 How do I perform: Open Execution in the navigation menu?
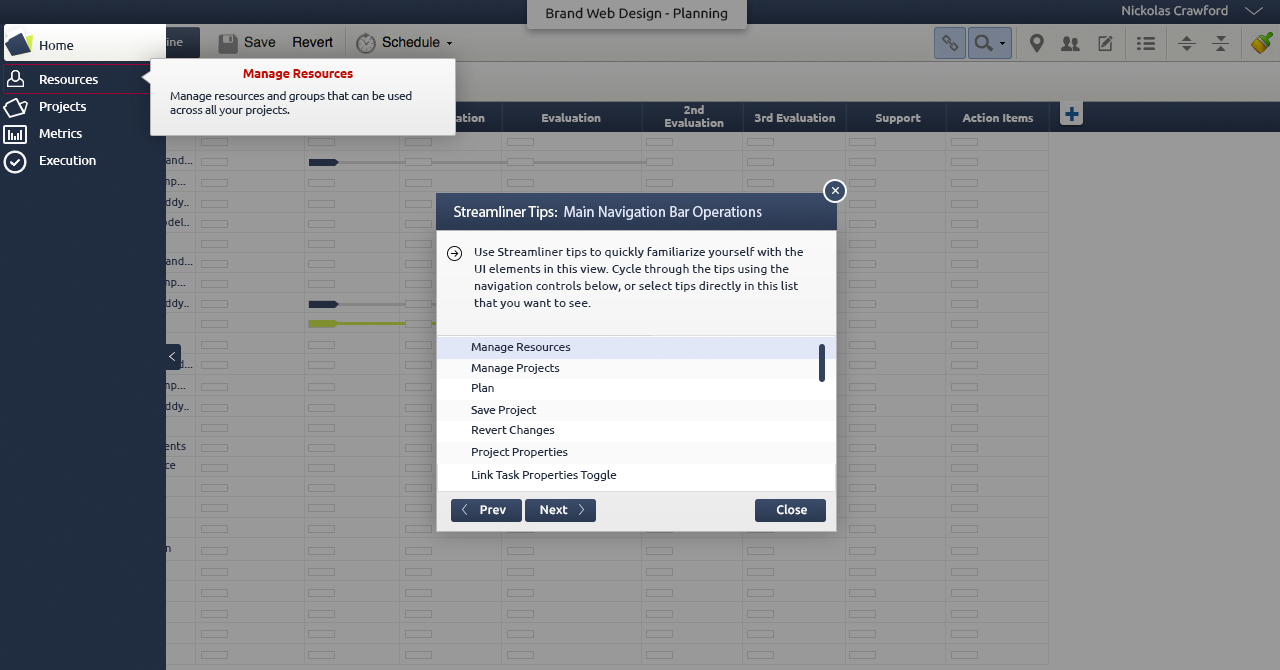(x=67, y=160)
